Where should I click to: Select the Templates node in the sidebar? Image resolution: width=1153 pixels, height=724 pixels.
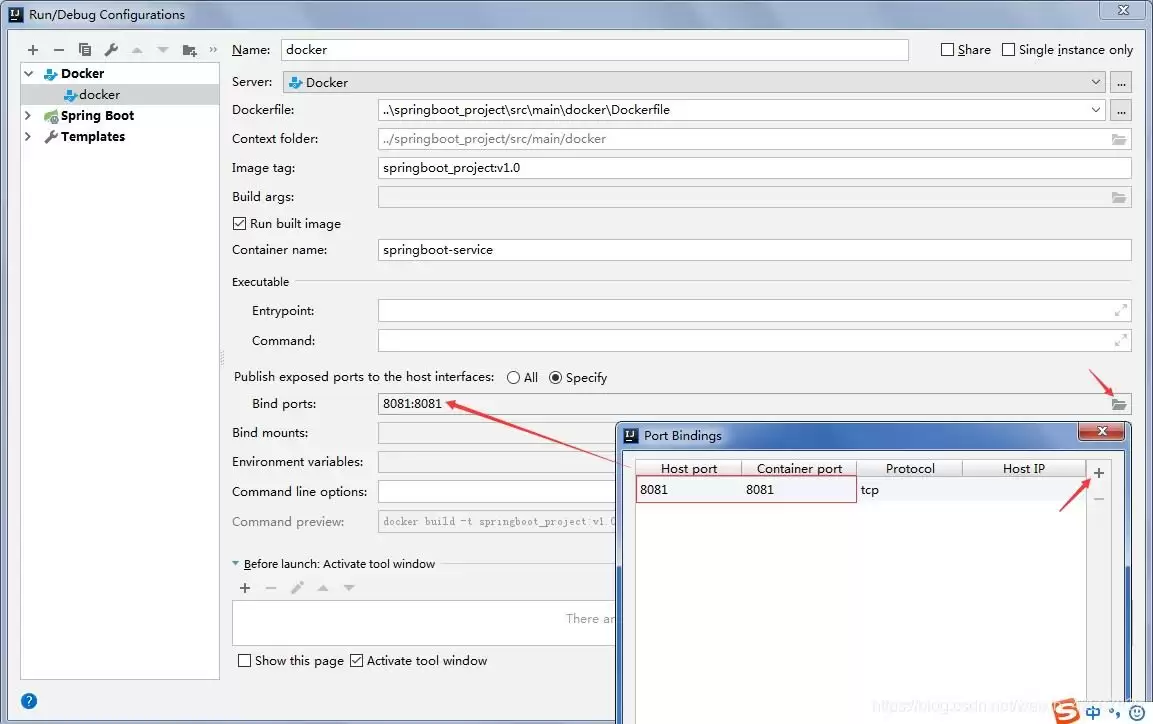pyautogui.click(x=91, y=136)
